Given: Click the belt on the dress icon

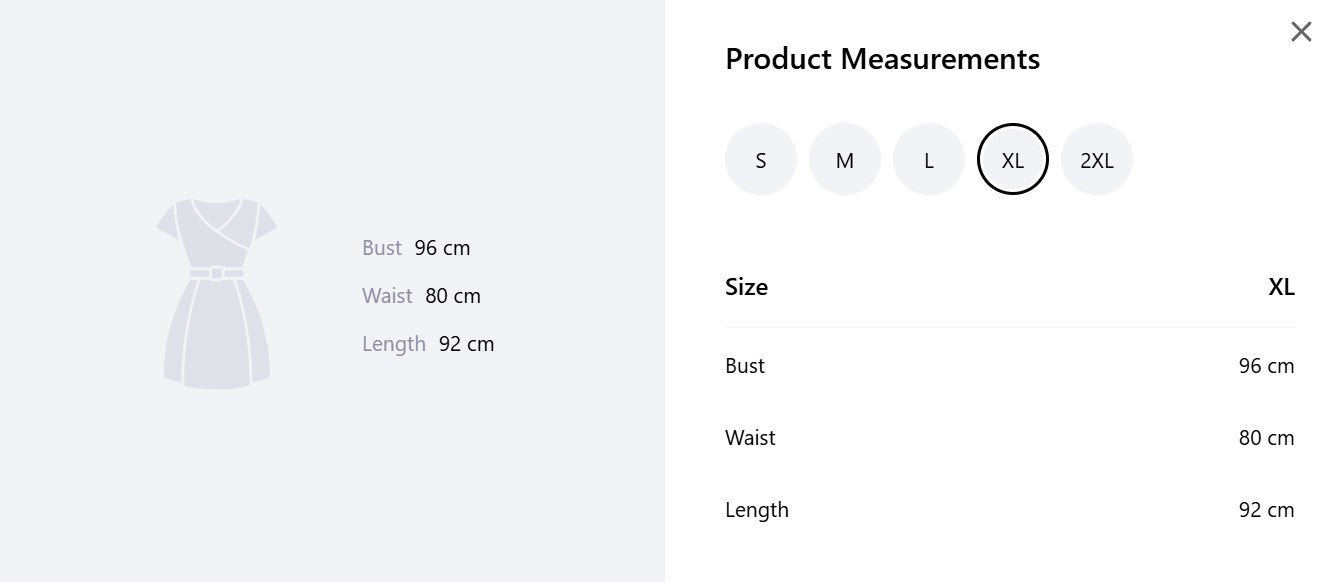Looking at the screenshot, I should [x=217, y=273].
